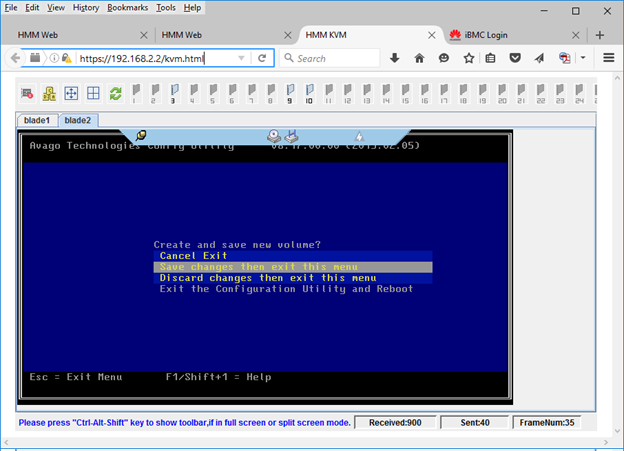Screen dimensions: 624x451
Task: Open the blade group icon with yellow boxes
Action: click(49, 94)
